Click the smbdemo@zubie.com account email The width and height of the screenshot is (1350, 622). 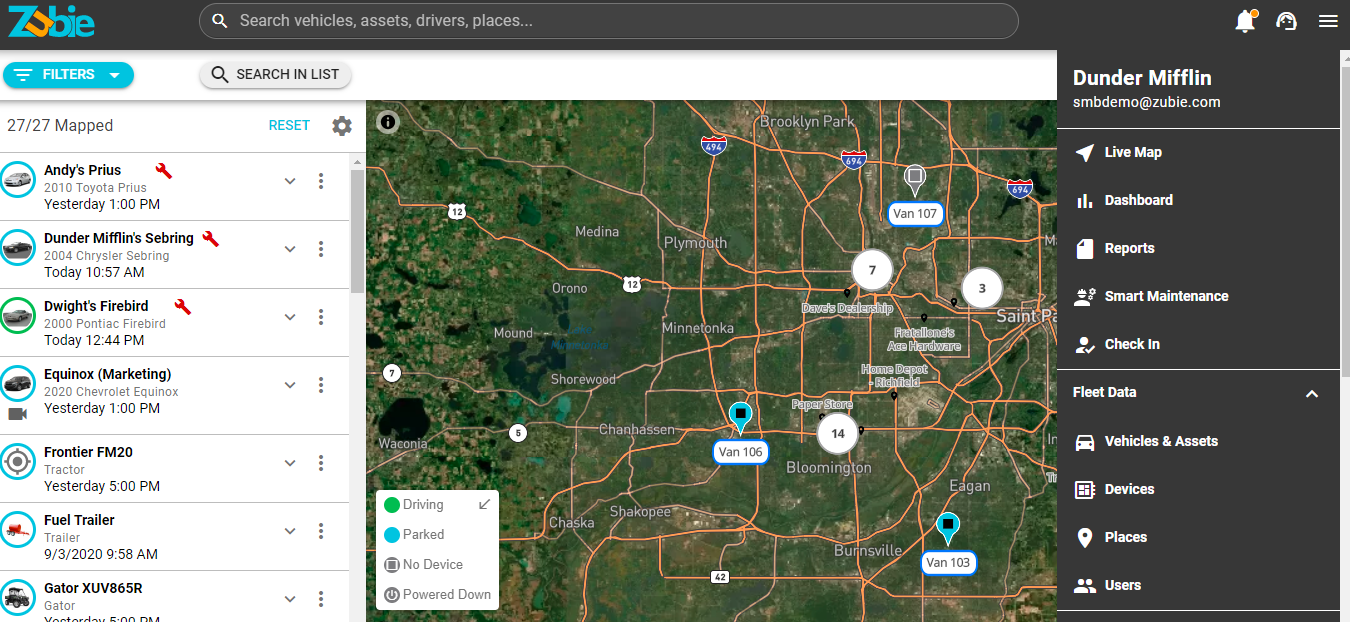[x=1147, y=102]
